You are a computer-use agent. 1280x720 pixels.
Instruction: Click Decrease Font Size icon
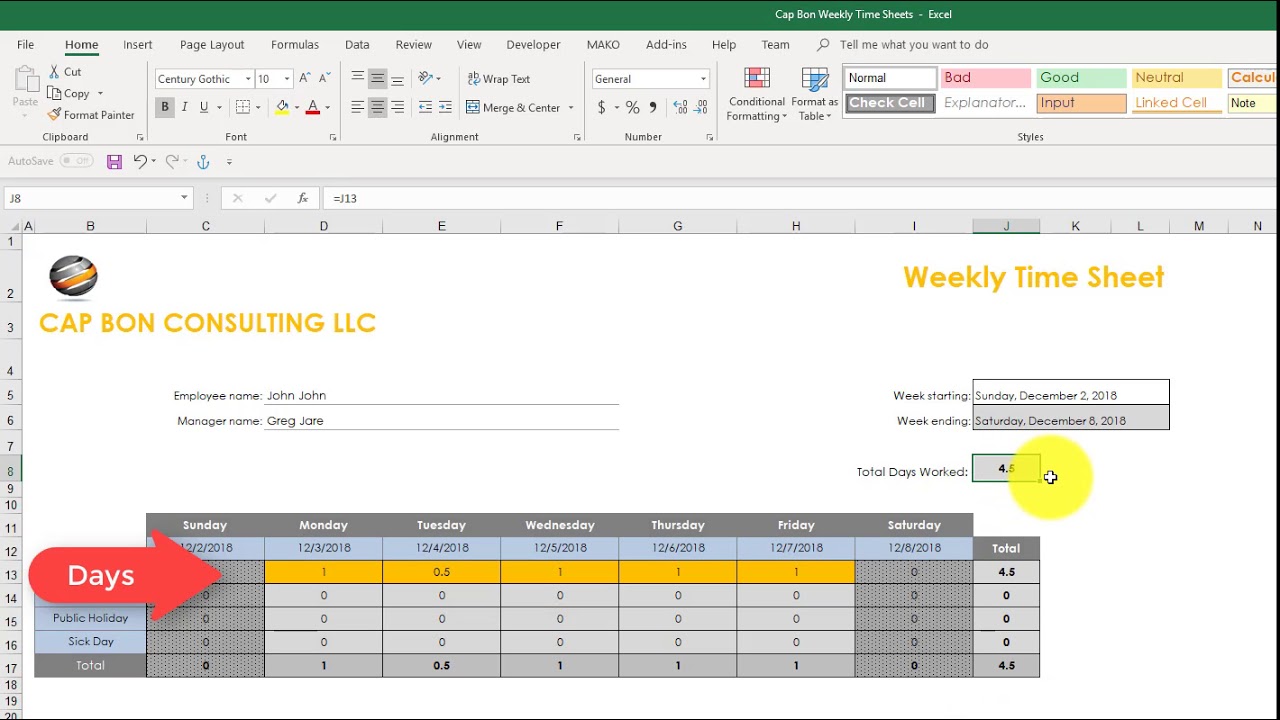coord(327,79)
